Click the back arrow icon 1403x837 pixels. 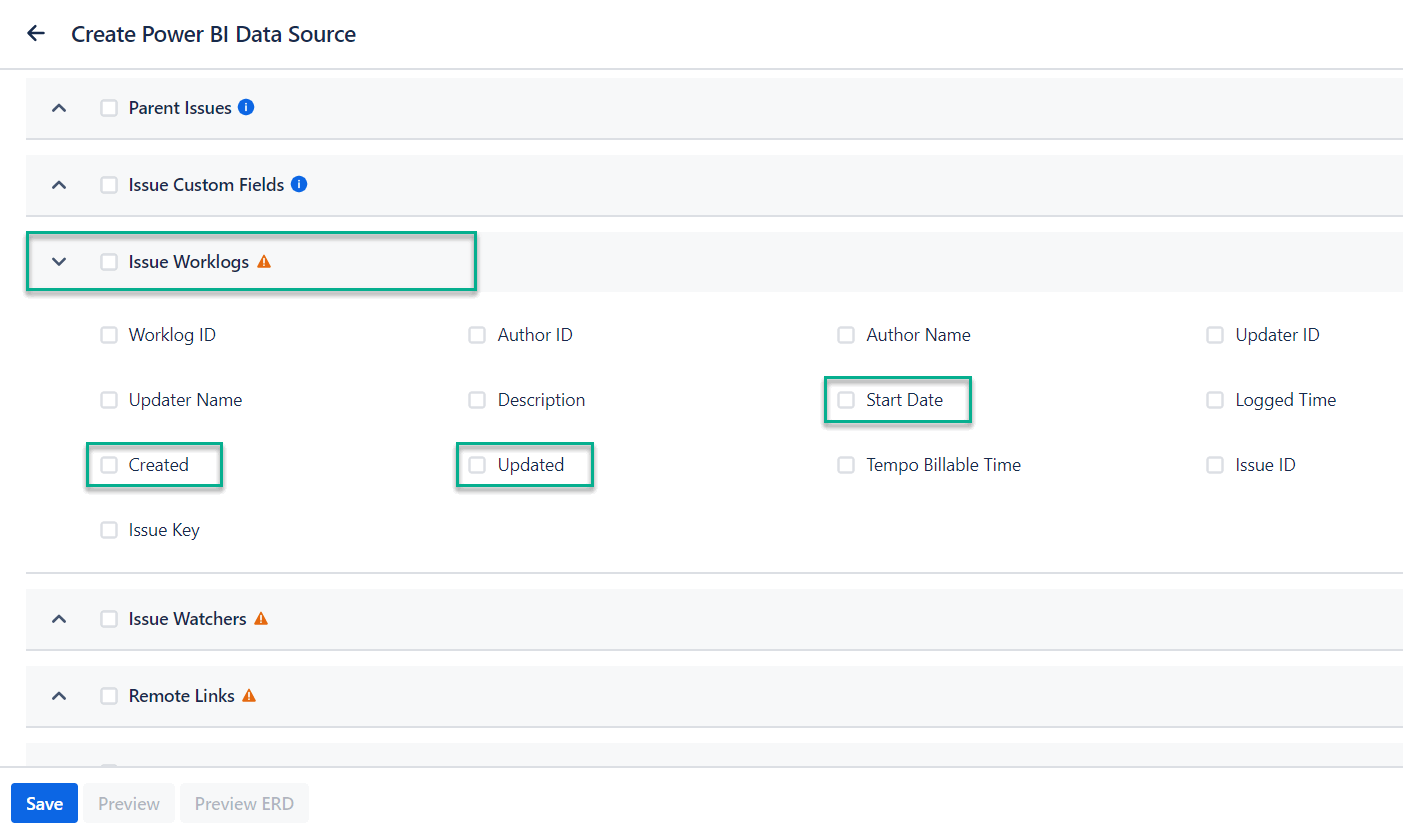point(36,34)
